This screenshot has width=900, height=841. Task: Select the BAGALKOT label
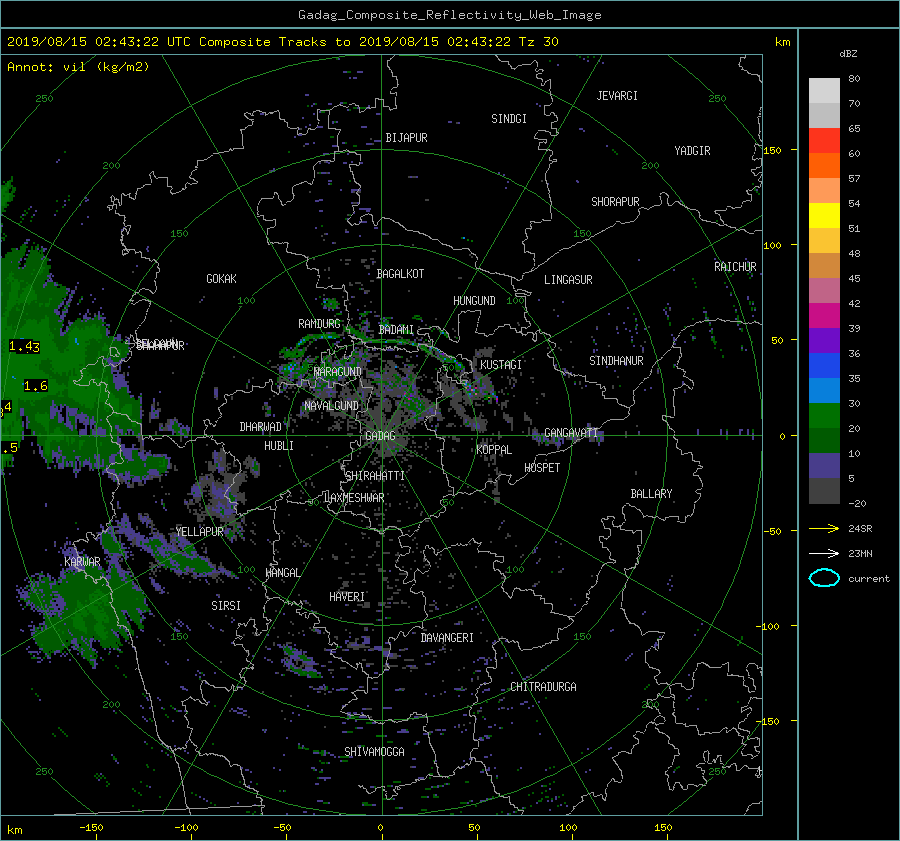coord(400,274)
